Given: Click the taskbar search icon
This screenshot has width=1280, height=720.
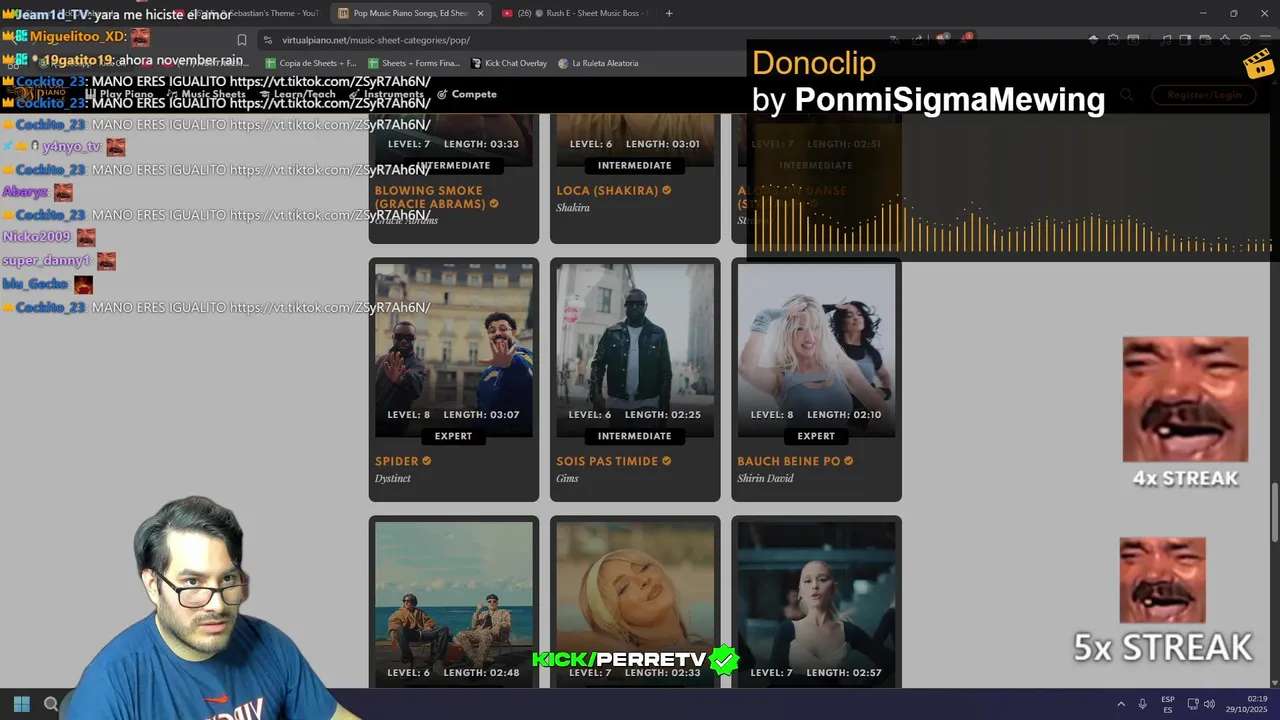Looking at the screenshot, I should click(x=51, y=704).
